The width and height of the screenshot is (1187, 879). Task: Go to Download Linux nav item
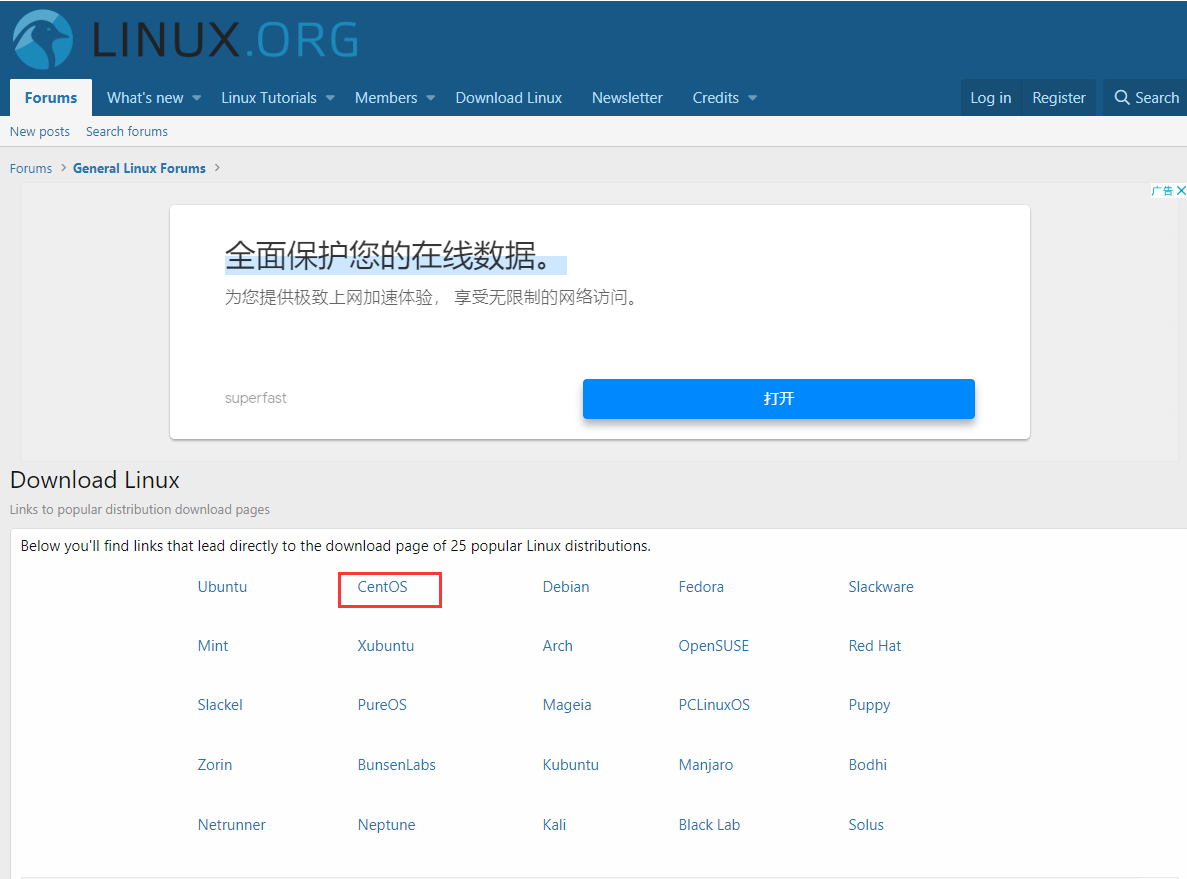coord(509,98)
